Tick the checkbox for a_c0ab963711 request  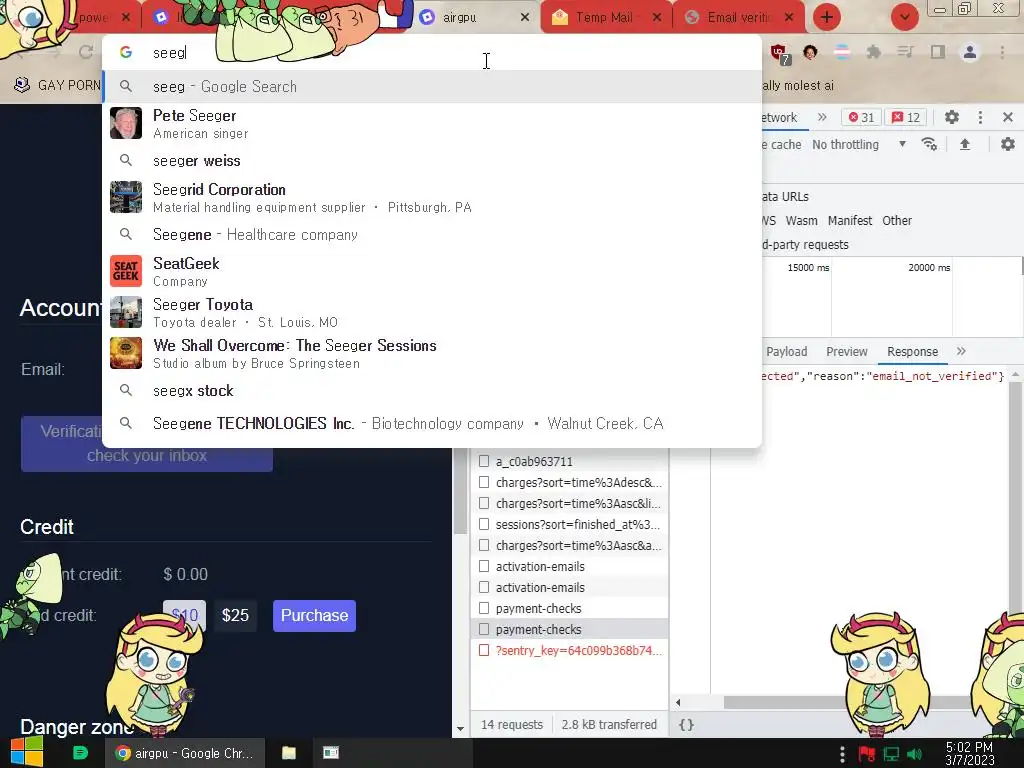(484, 461)
